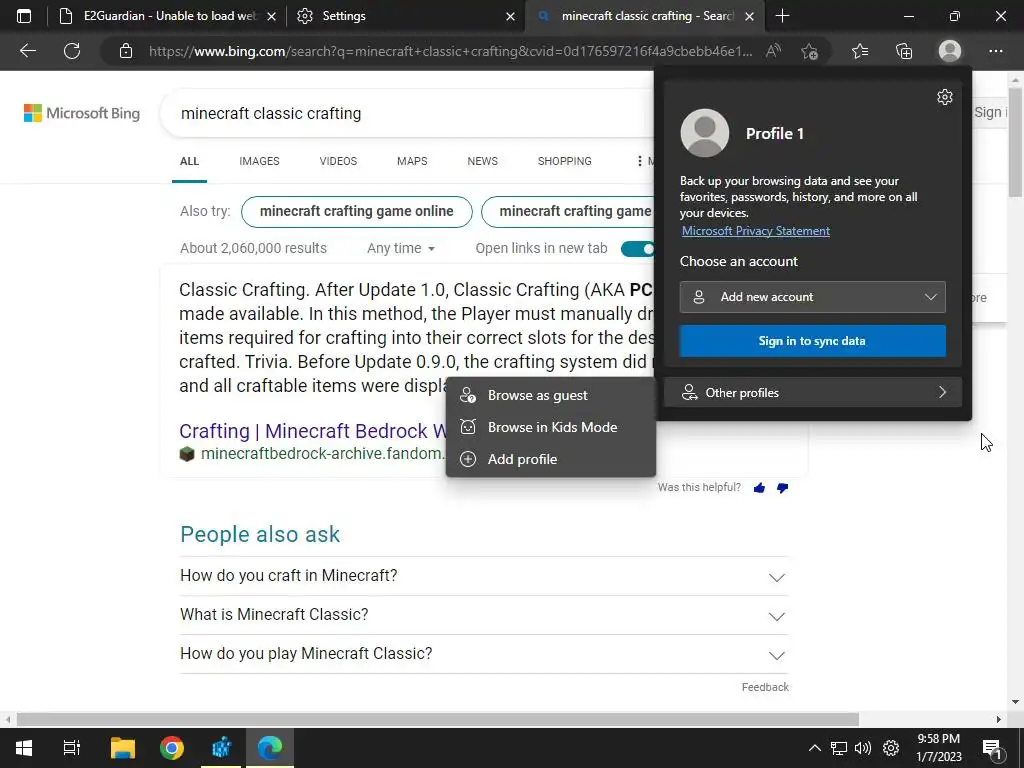
Task: Select Browse as guest
Action: pyautogui.click(x=551, y=395)
